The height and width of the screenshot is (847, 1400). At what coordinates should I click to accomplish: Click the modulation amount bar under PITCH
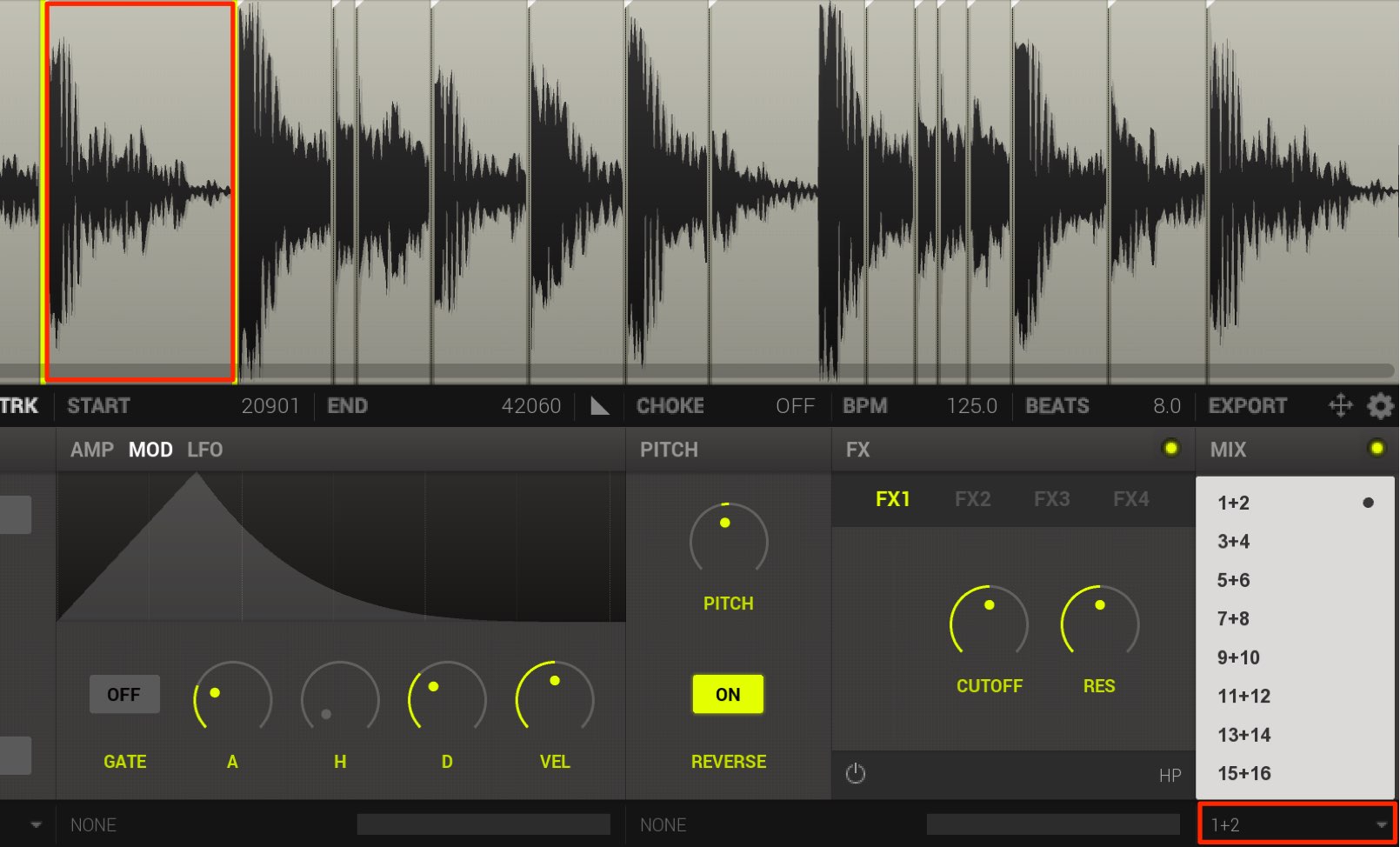click(x=1053, y=824)
